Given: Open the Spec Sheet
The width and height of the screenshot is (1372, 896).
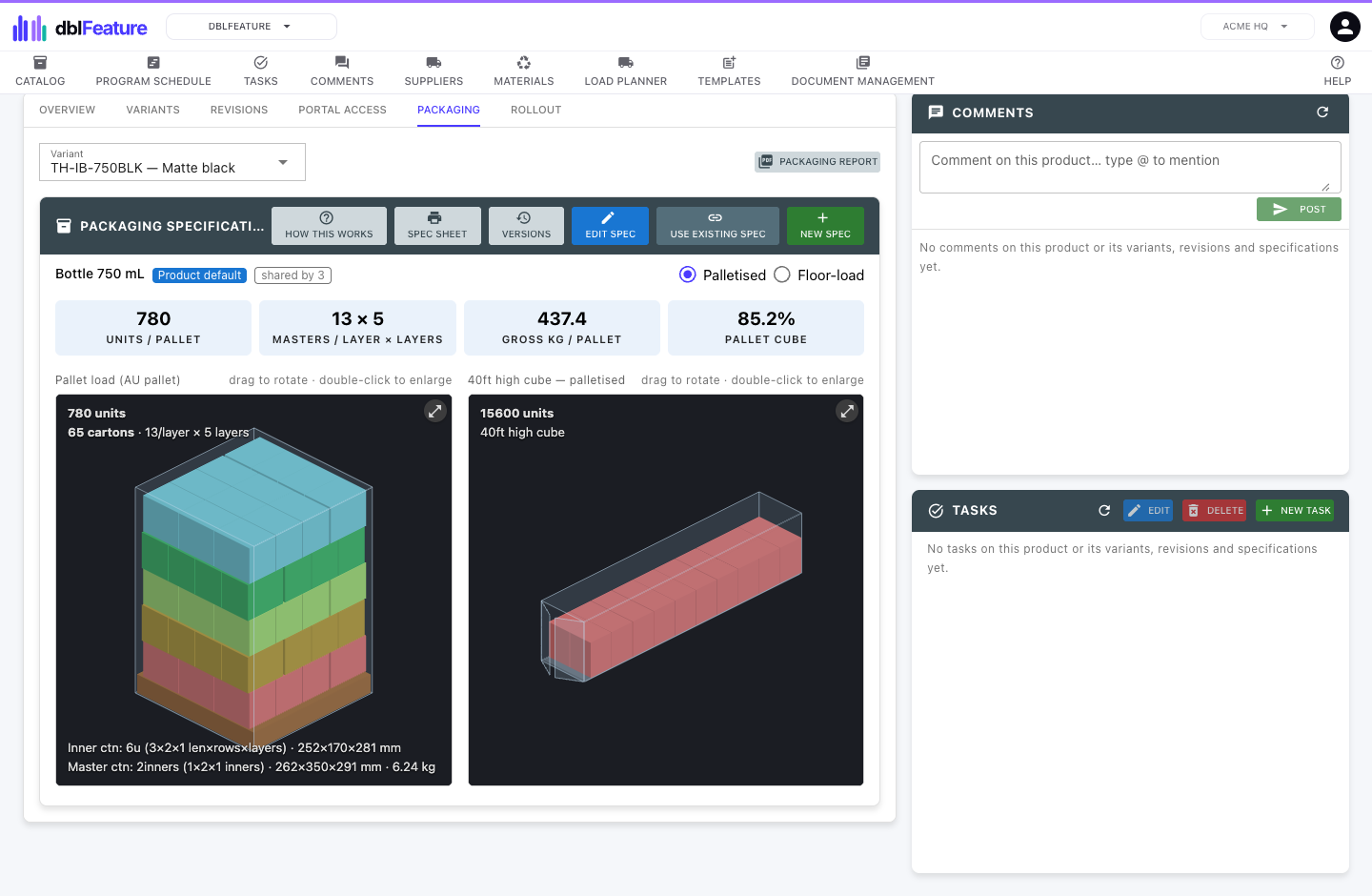Looking at the screenshot, I should pyautogui.click(x=437, y=226).
